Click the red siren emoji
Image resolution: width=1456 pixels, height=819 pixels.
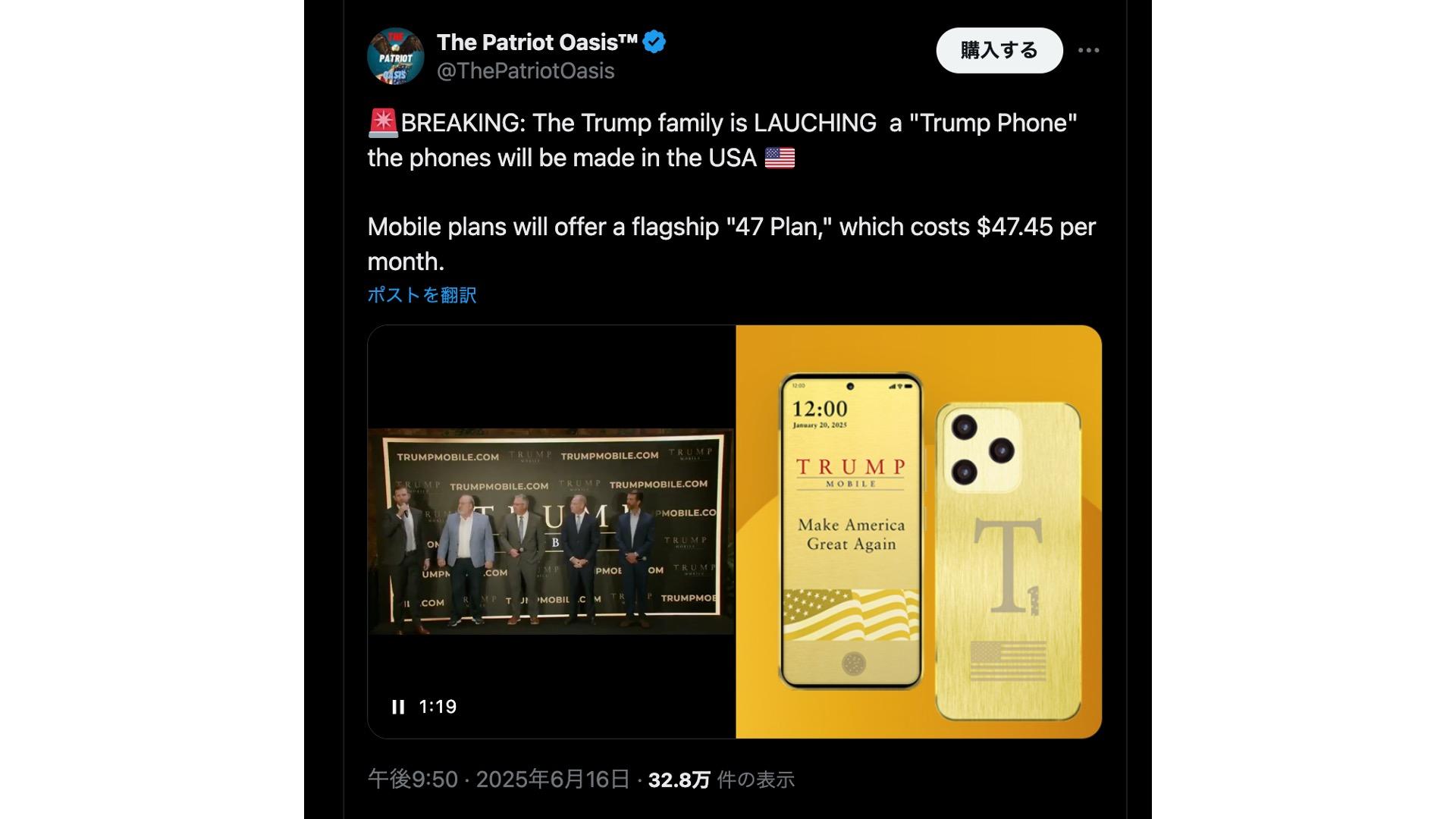click(x=383, y=123)
